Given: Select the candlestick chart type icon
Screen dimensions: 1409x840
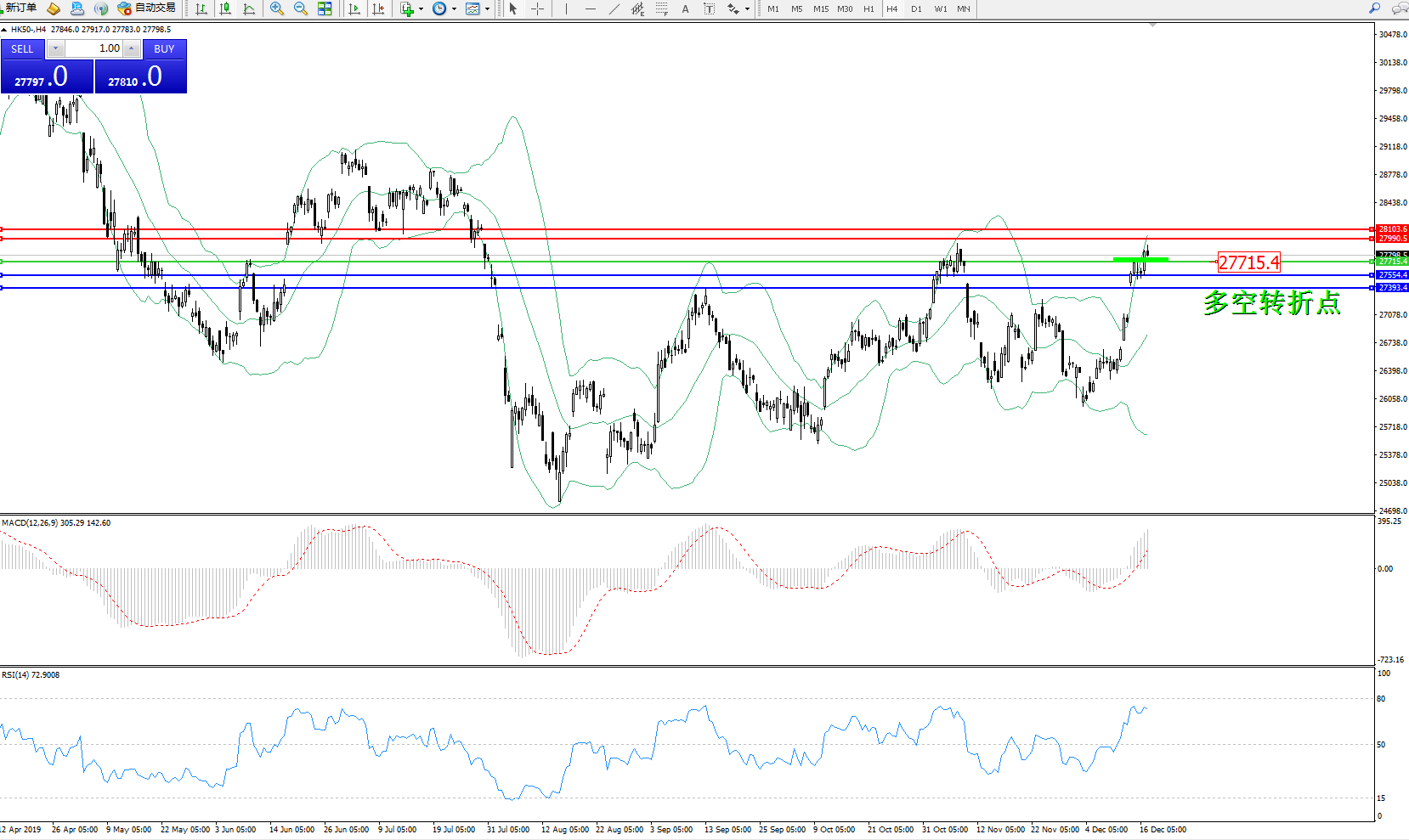Looking at the screenshot, I should point(225,8).
